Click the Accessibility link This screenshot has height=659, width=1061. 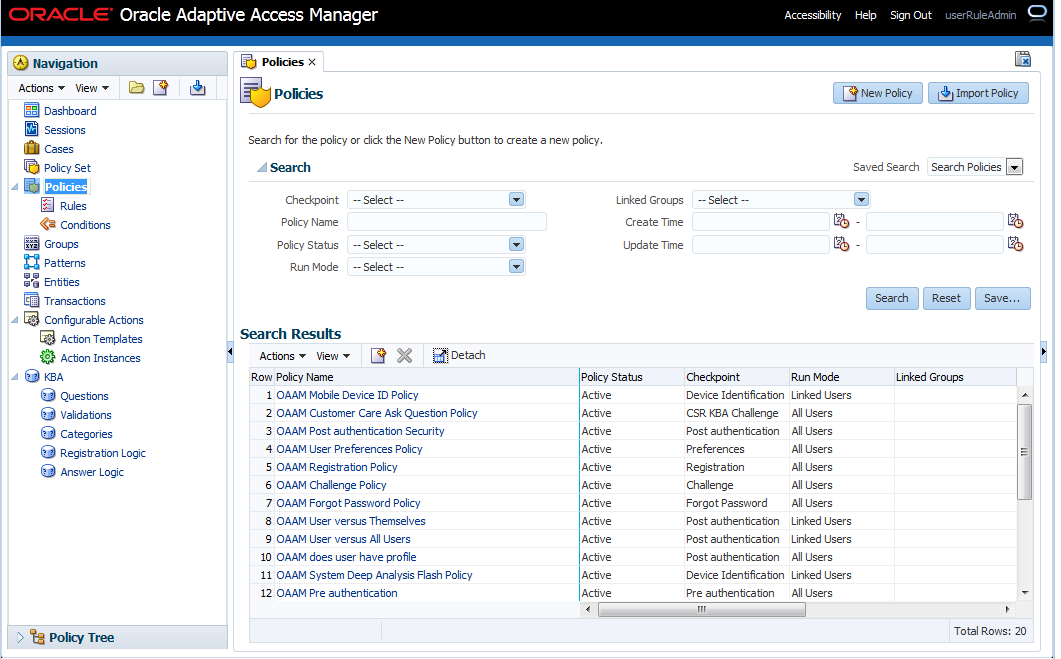813,15
